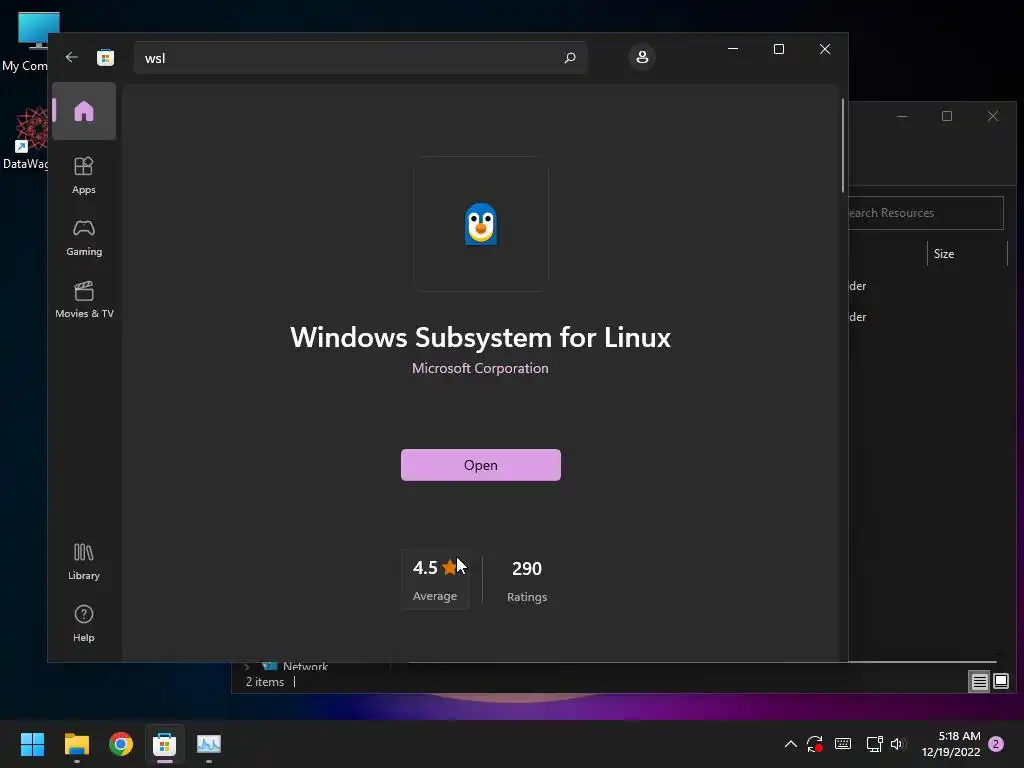This screenshot has width=1024, height=768.
Task: Click the Microsoft Store logo icon
Action: 105,57
